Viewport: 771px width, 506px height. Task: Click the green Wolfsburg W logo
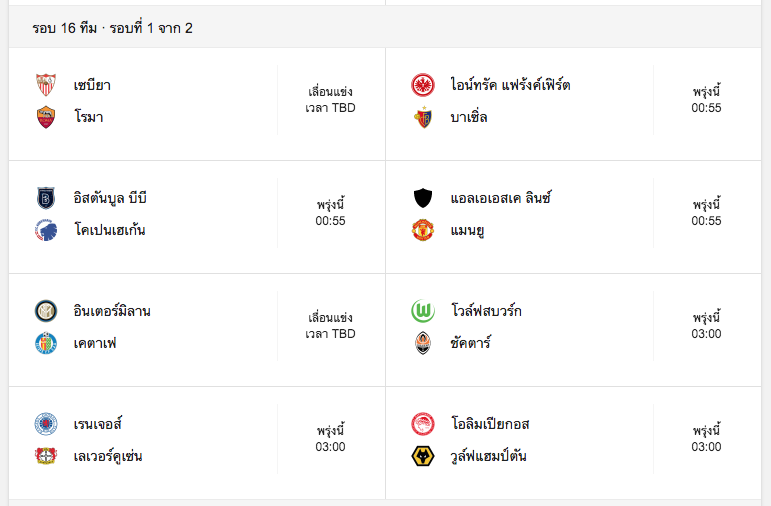(423, 311)
